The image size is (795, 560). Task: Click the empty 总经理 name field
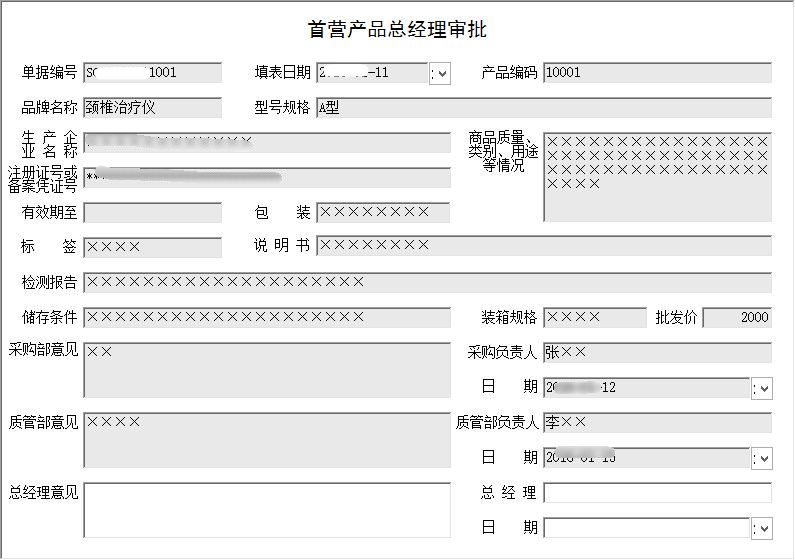click(658, 492)
